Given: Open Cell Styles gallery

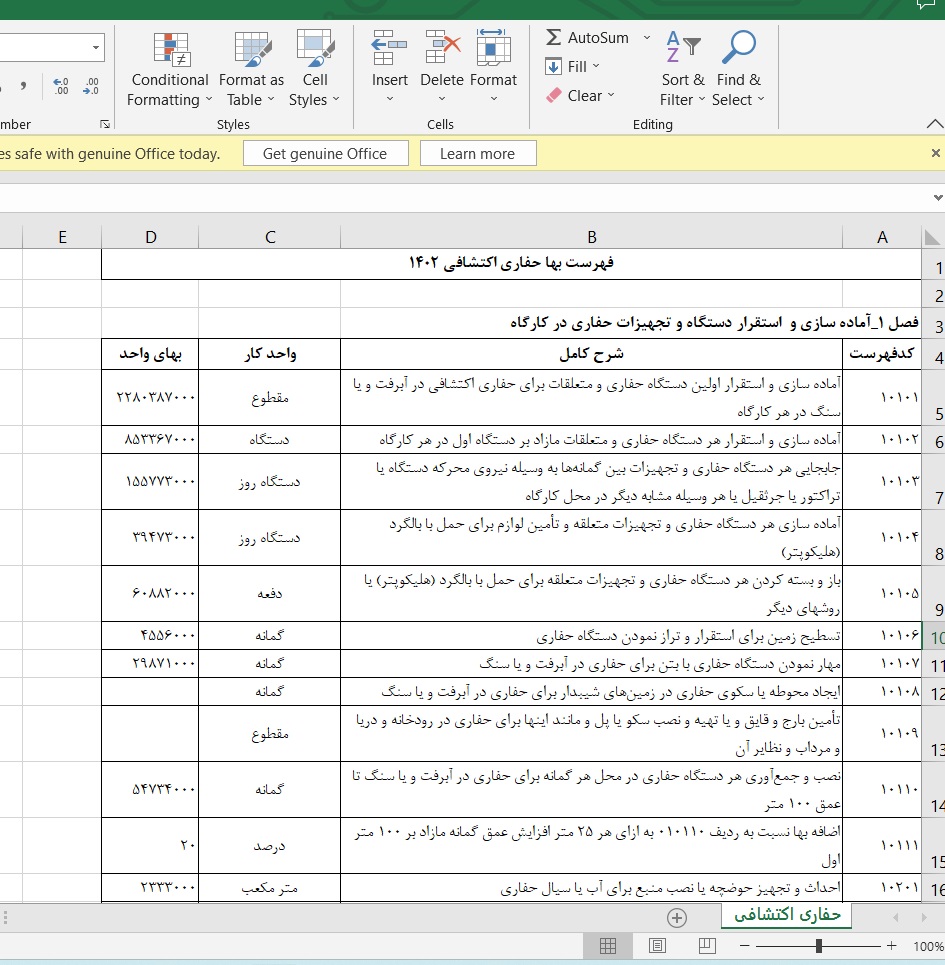Looking at the screenshot, I should coord(314,70).
